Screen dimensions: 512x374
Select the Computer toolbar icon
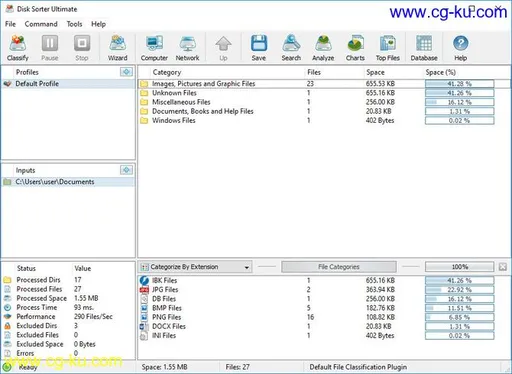[x=154, y=48]
